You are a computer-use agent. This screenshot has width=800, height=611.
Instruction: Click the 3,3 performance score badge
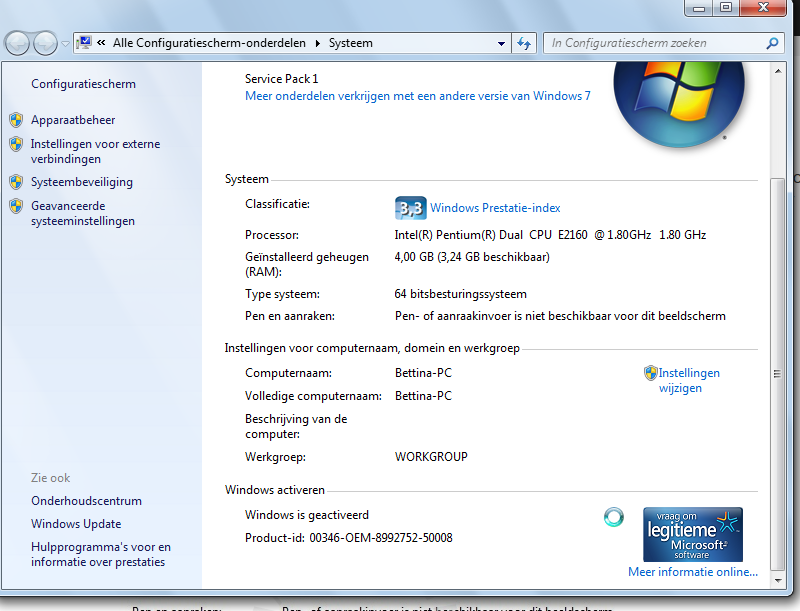411,208
